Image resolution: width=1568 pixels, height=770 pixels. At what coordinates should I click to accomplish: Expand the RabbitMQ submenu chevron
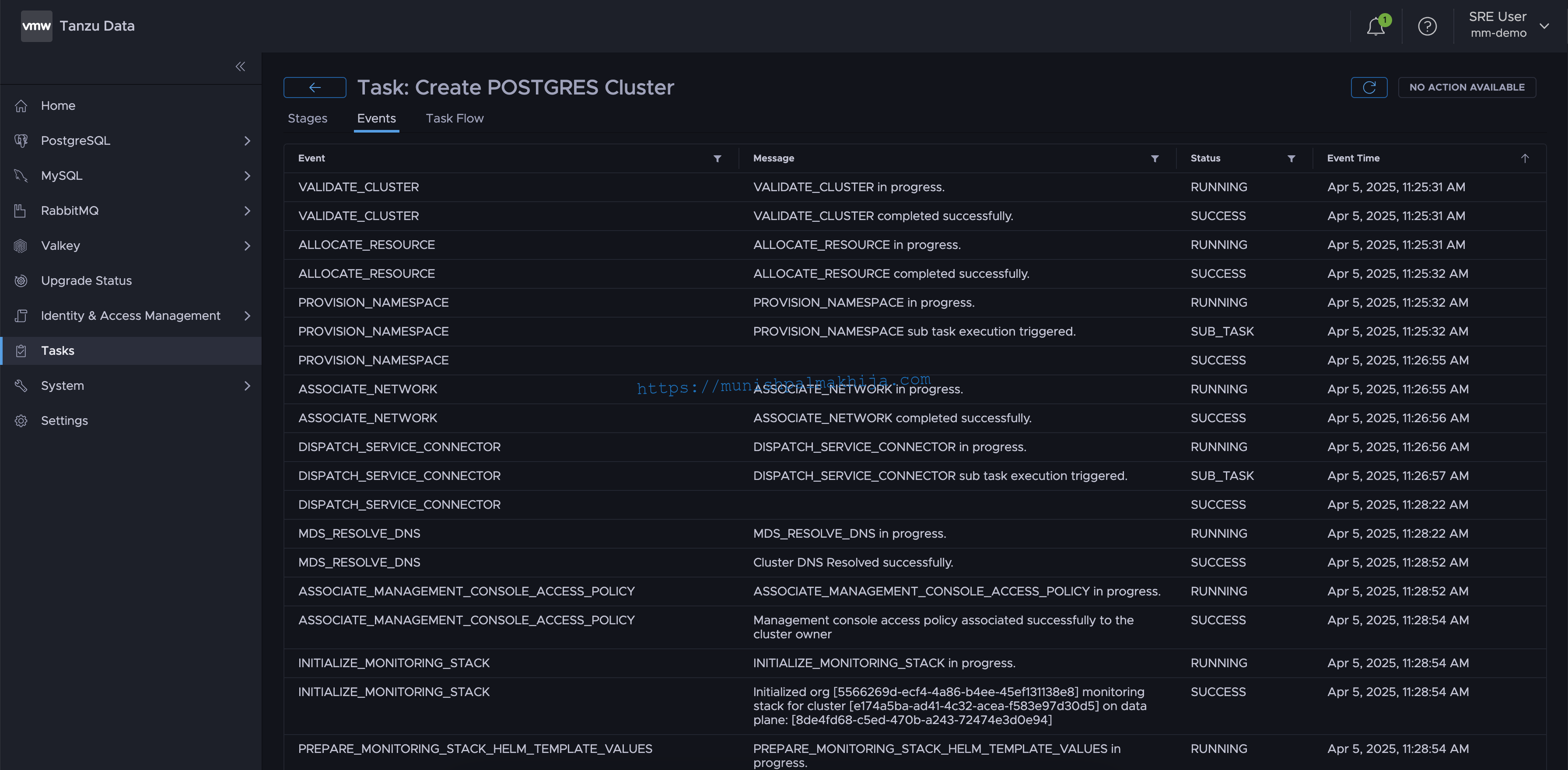click(x=247, y=210)
